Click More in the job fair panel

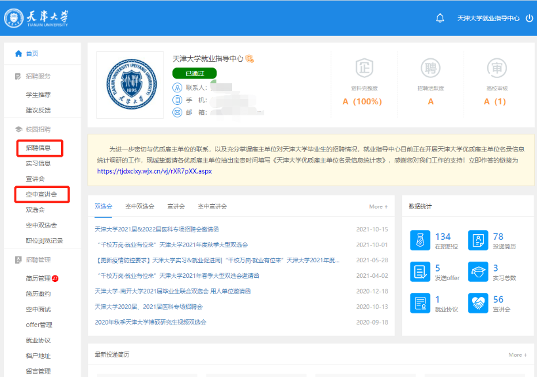(x=378, y=206)
